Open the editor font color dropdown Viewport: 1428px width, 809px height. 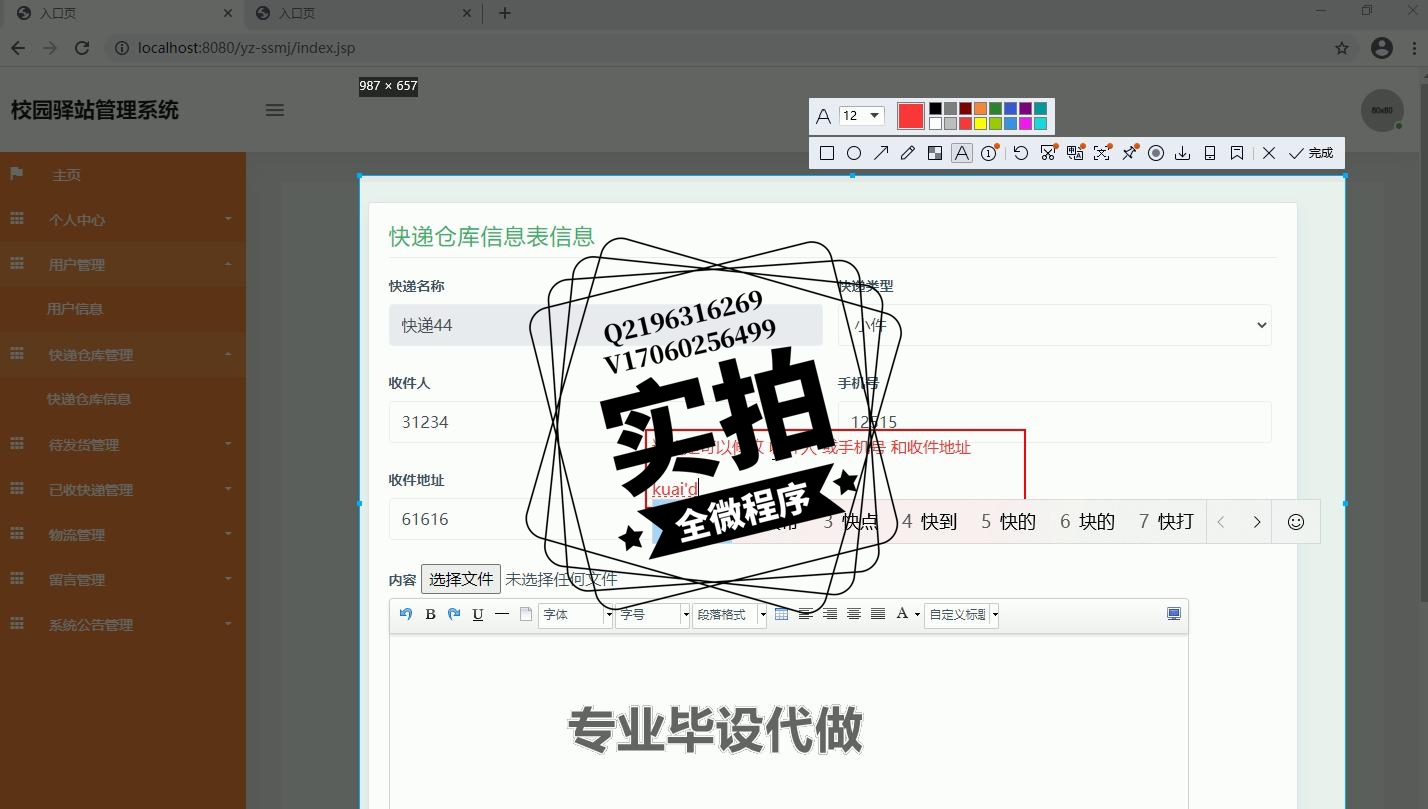coord(907,614)
